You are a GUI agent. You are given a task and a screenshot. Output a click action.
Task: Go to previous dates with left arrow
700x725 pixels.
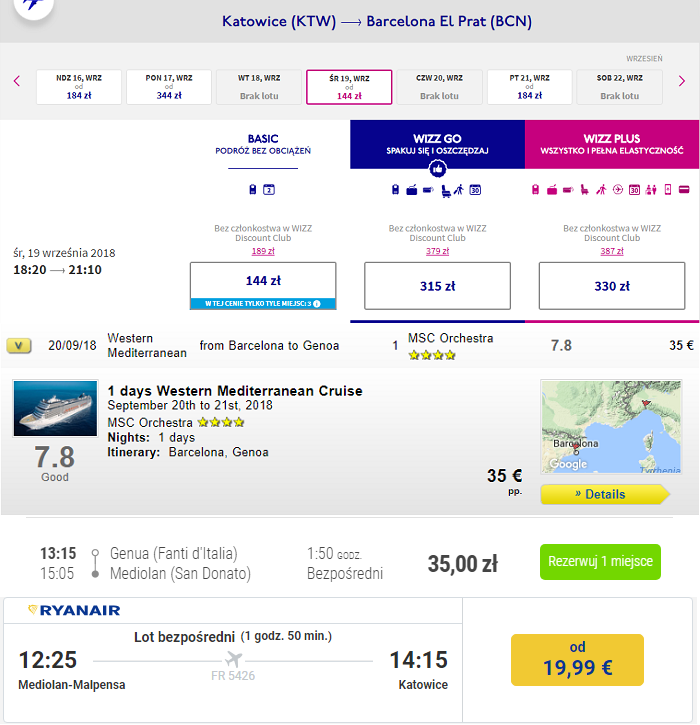tap(17, 81)
